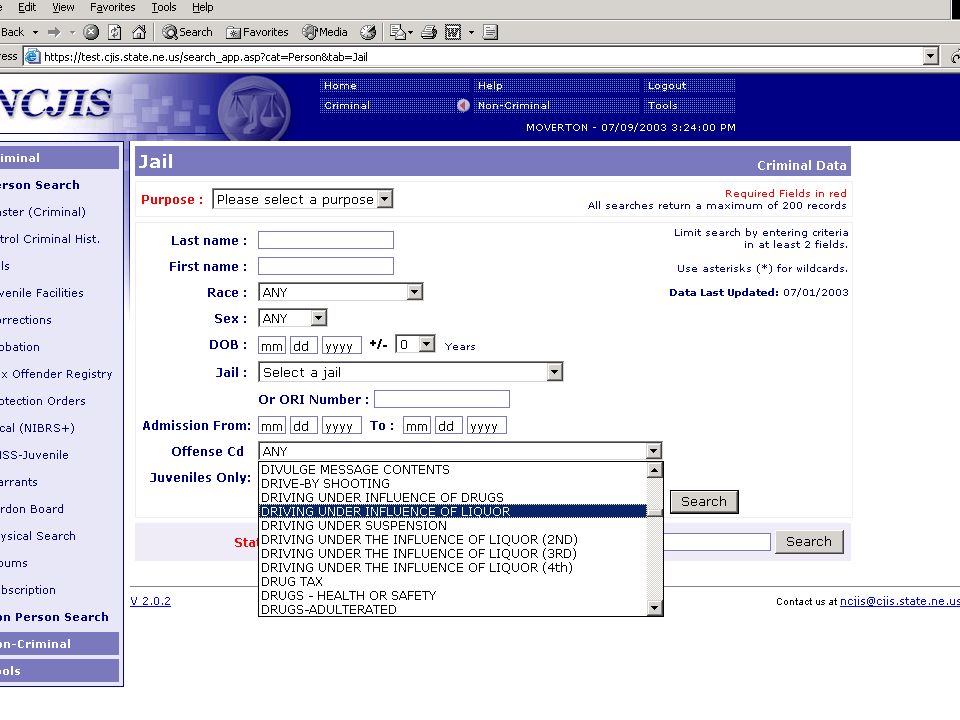Open Juvenile Facilities in sidebar

tap(42, 293)
